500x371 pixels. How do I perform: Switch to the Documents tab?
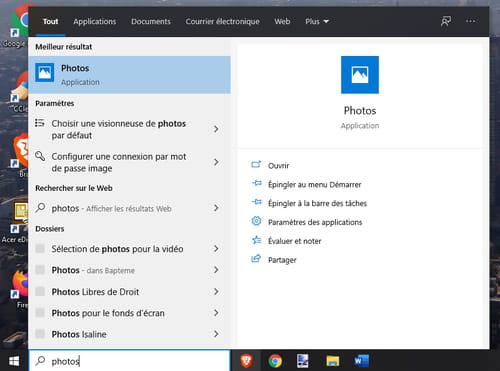151,22
